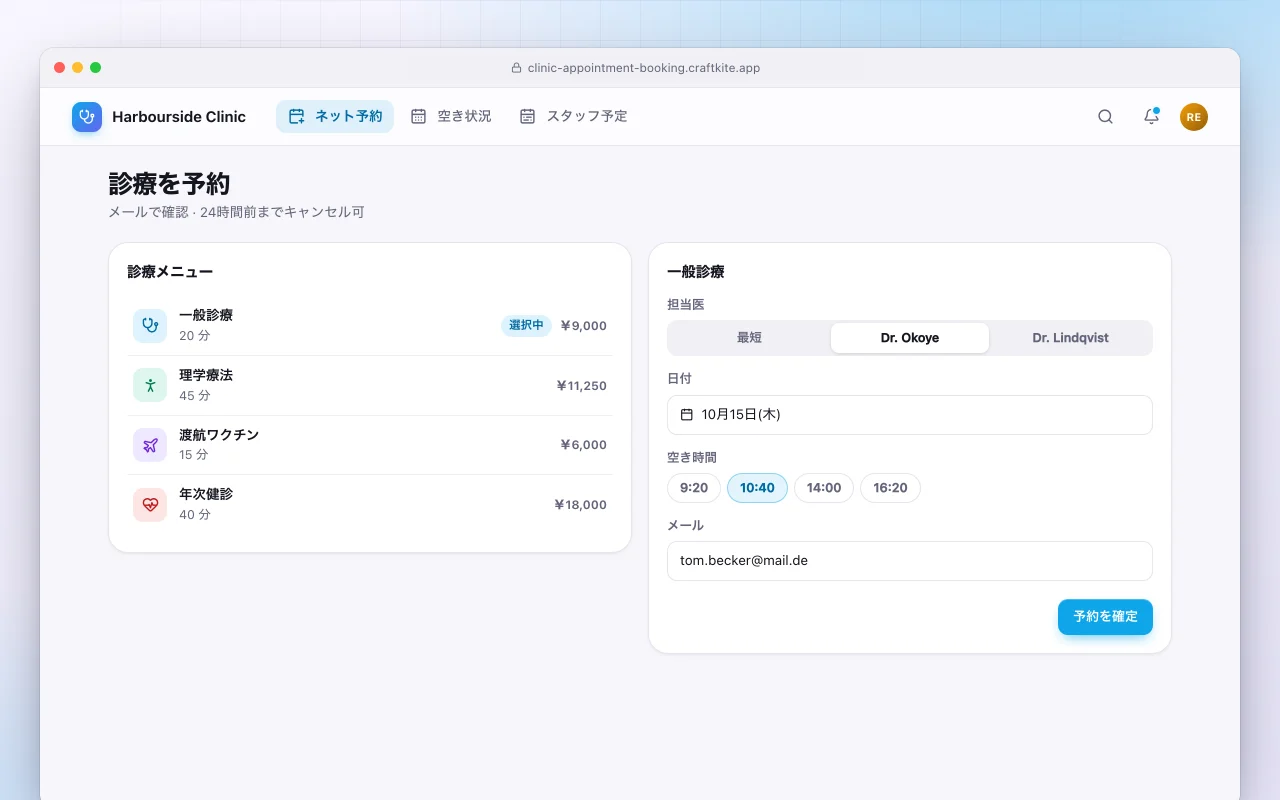Open the date picker showing 10月15日(木)
Screen dimensions: 1280x800
pos(910,415)
